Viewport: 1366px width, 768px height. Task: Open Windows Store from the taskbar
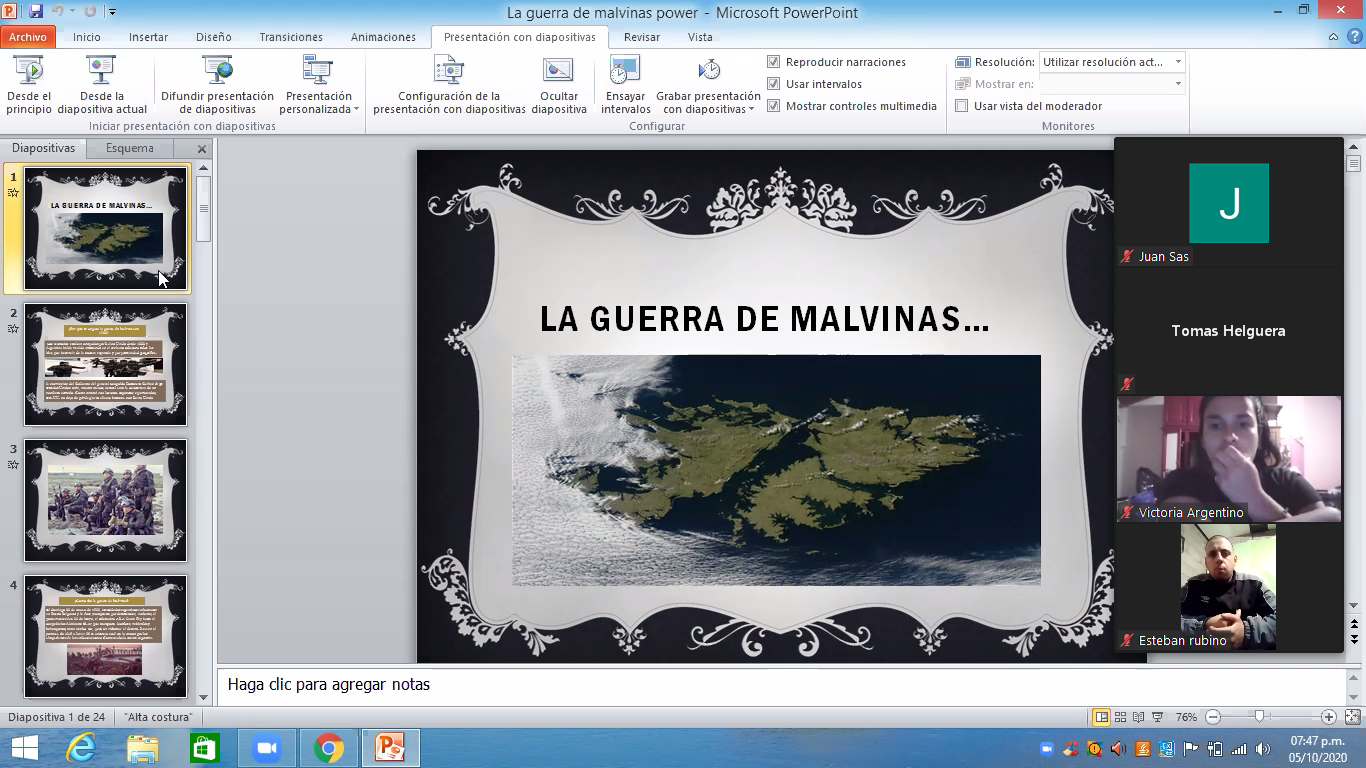click(205, 748)
